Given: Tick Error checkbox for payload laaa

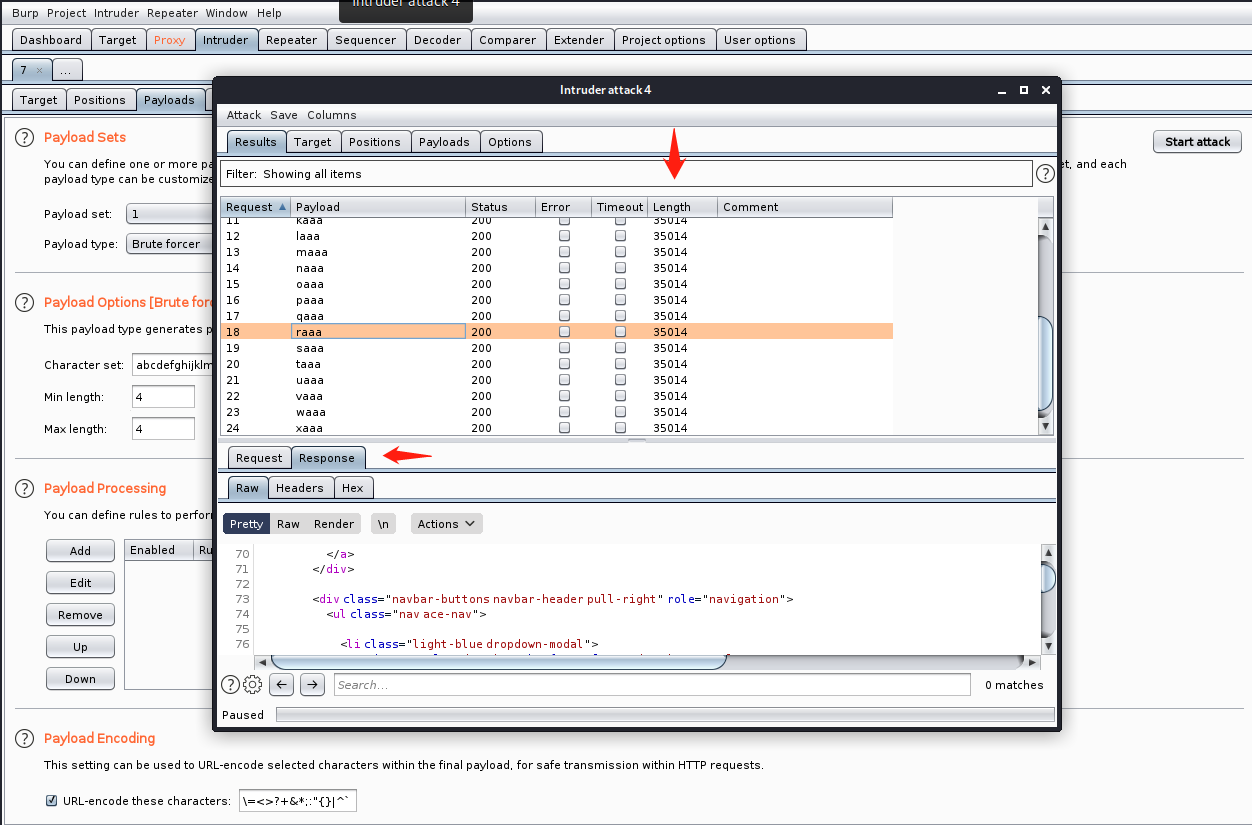Looking at the screenshot, I should [x=564, y=236].
